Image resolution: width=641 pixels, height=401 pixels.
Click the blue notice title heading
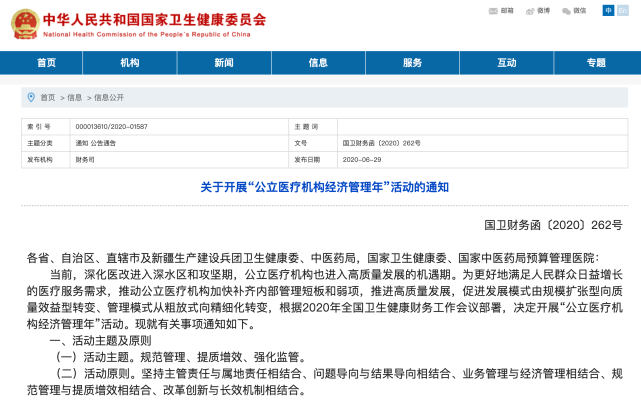320,187
